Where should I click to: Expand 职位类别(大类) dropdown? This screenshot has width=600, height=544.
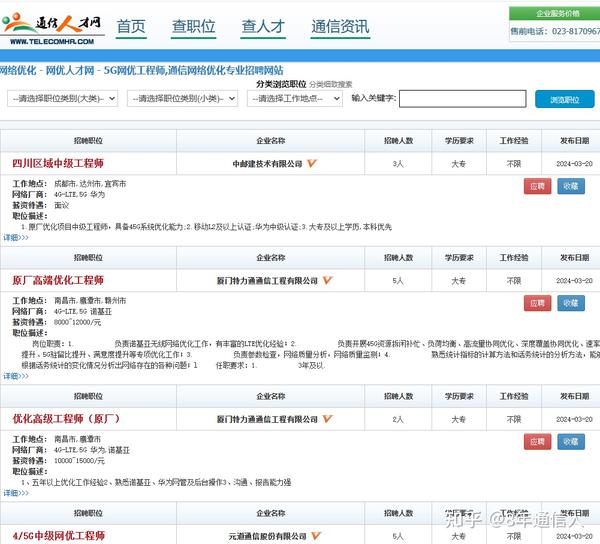(x=63, y=99)
